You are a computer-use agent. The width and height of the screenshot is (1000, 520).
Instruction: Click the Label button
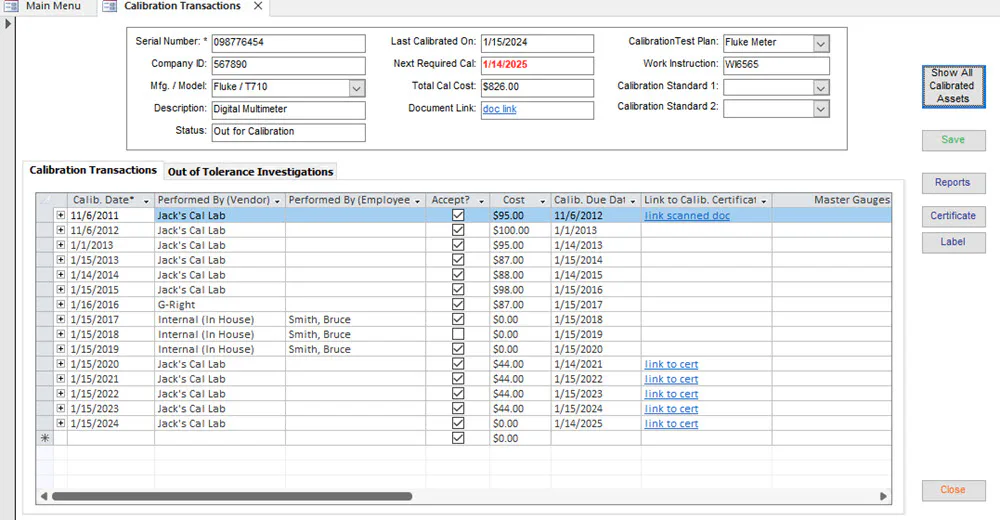coord(953,242)
